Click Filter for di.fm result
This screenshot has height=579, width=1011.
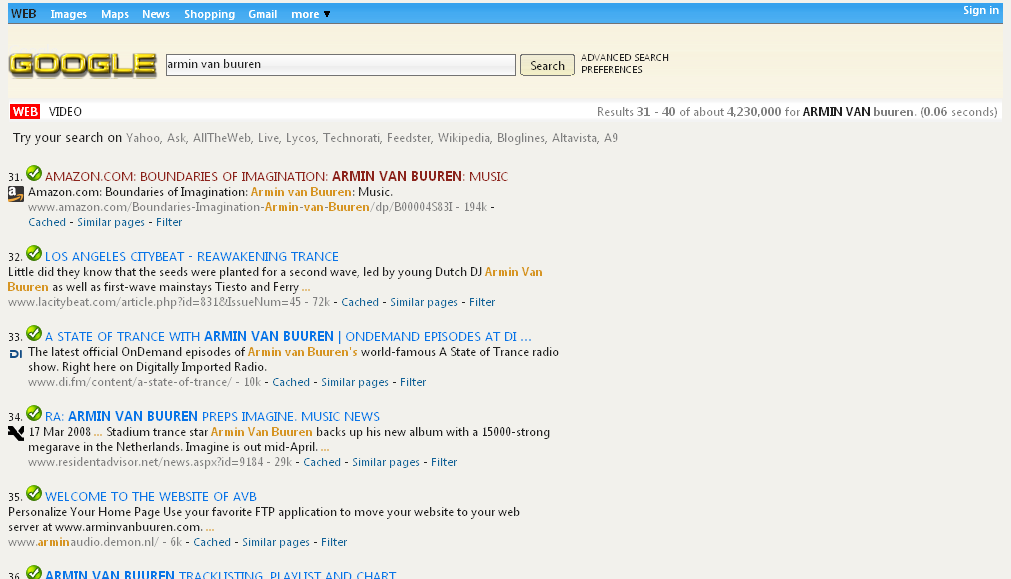coord(413,382)
